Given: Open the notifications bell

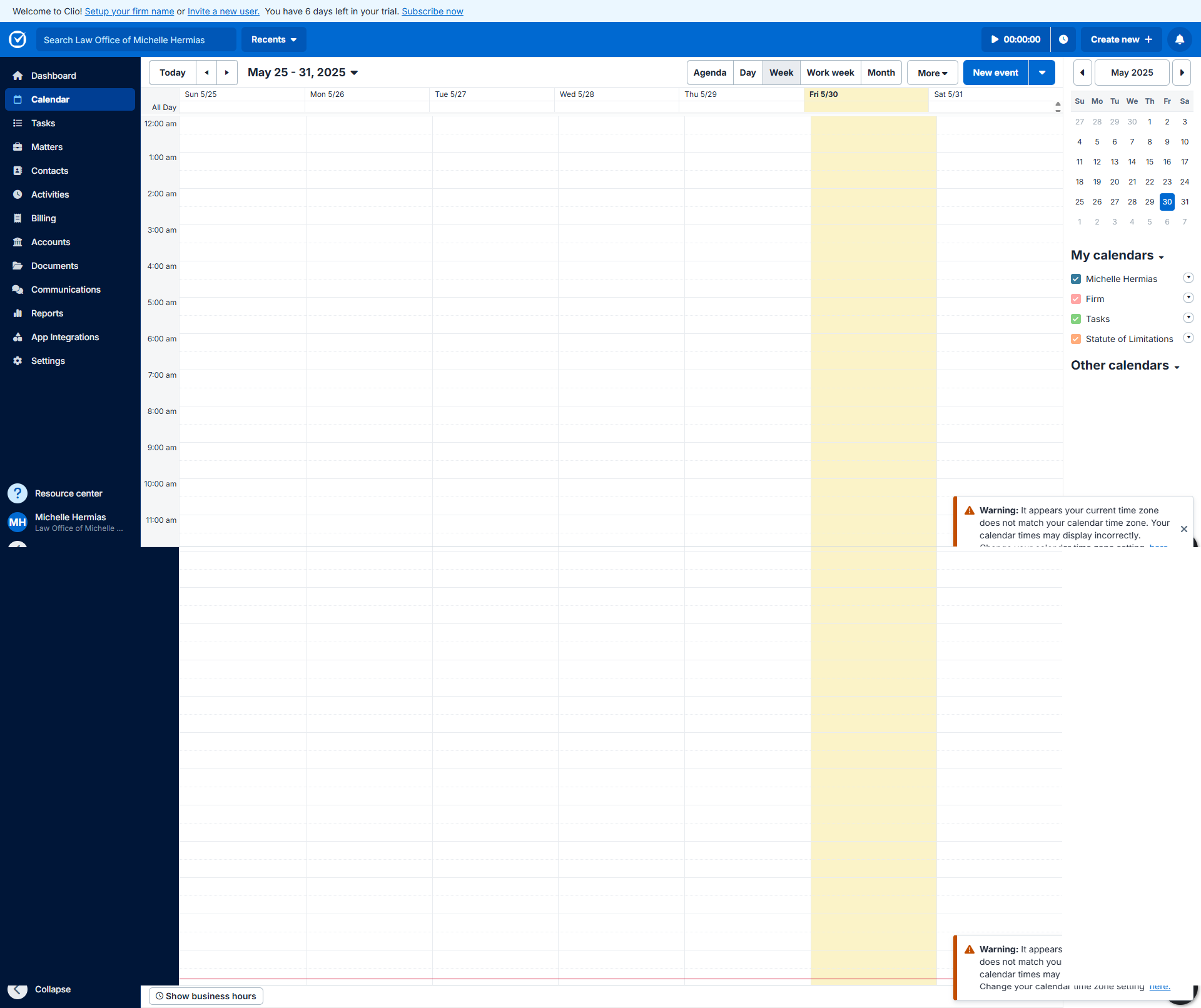Looking at the screenshot, I should 1179,39.
